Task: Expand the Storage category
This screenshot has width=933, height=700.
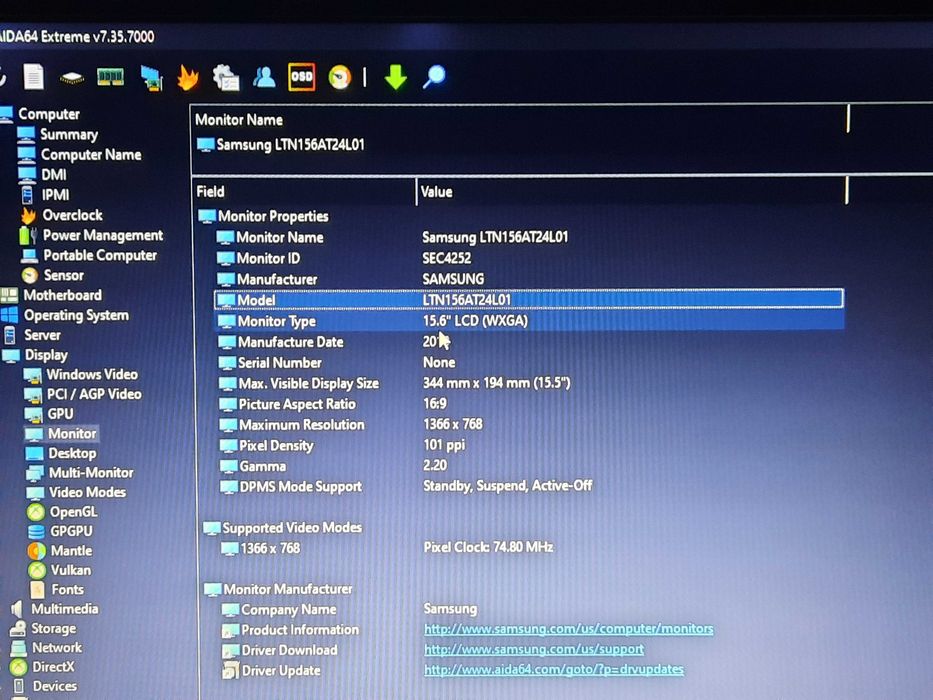Action: click(44, 629)
